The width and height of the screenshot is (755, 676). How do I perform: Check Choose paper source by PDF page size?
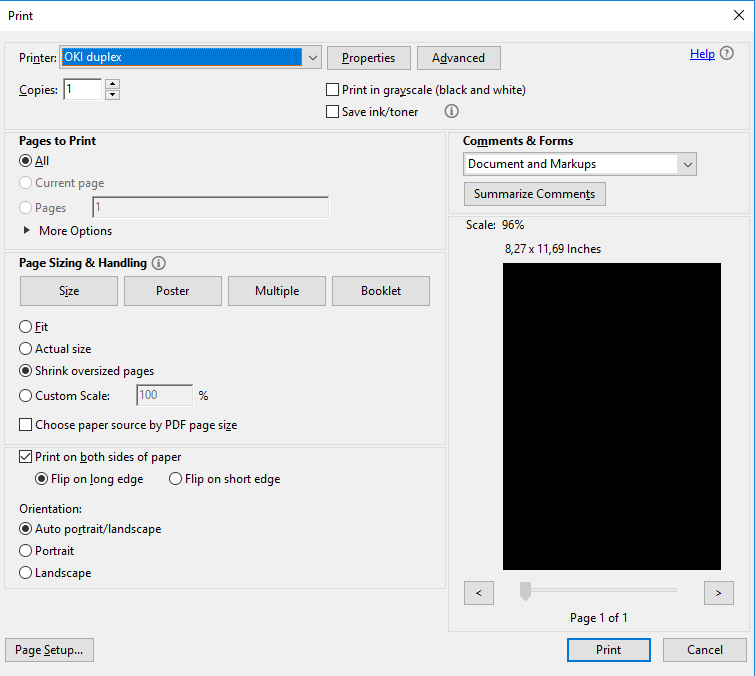pos(26,425)
